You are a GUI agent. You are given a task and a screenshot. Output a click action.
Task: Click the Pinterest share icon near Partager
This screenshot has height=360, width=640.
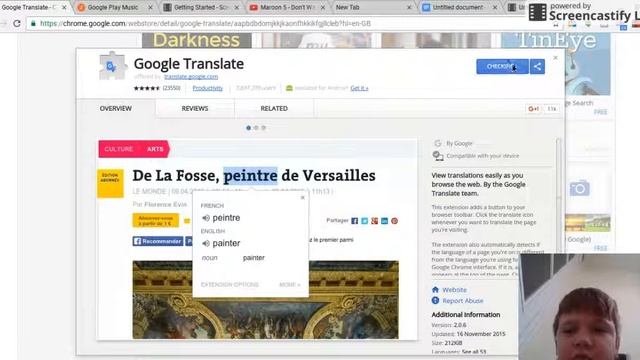[394, 221]
